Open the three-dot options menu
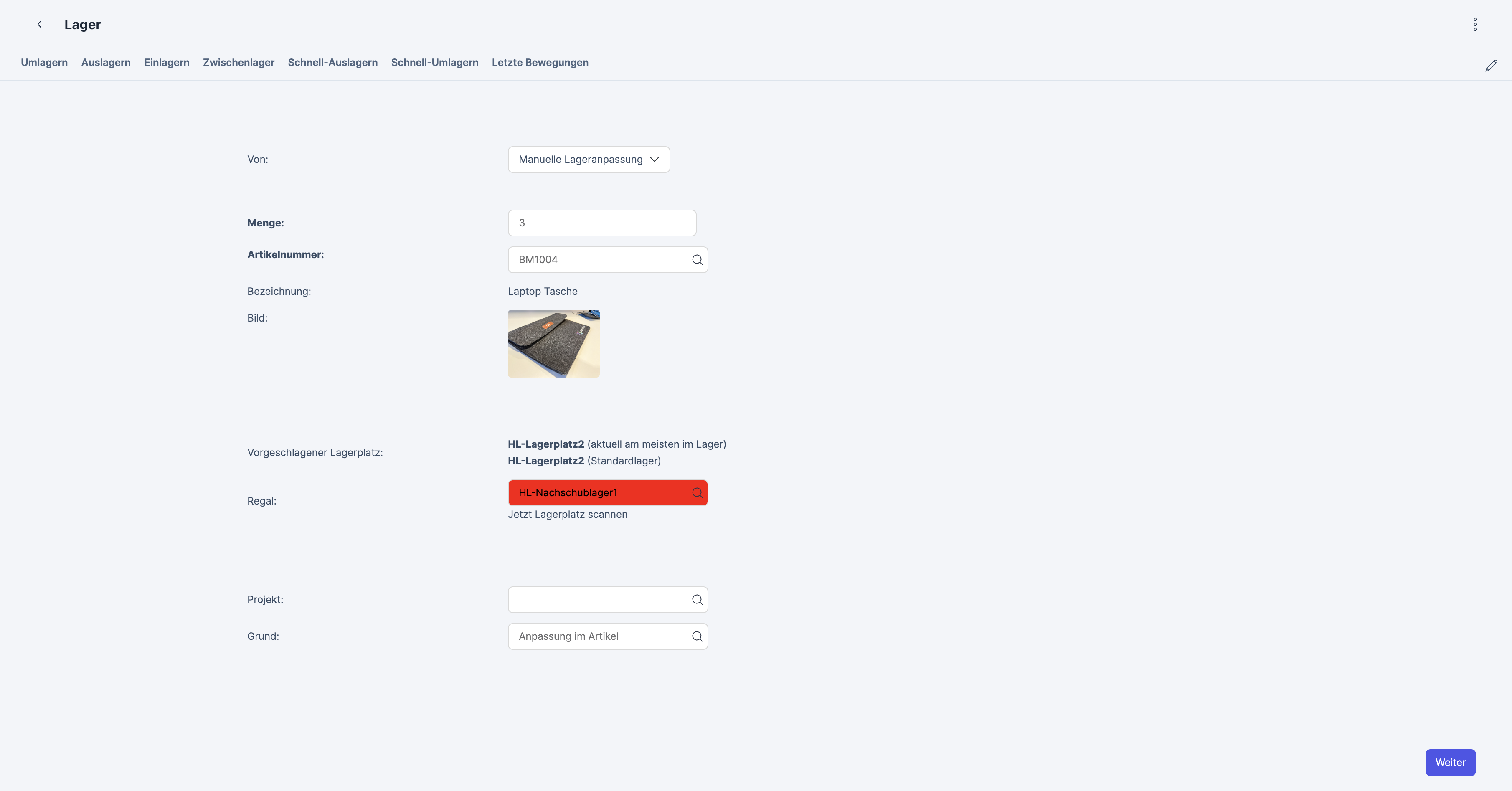 click(x=1474, y=25)
